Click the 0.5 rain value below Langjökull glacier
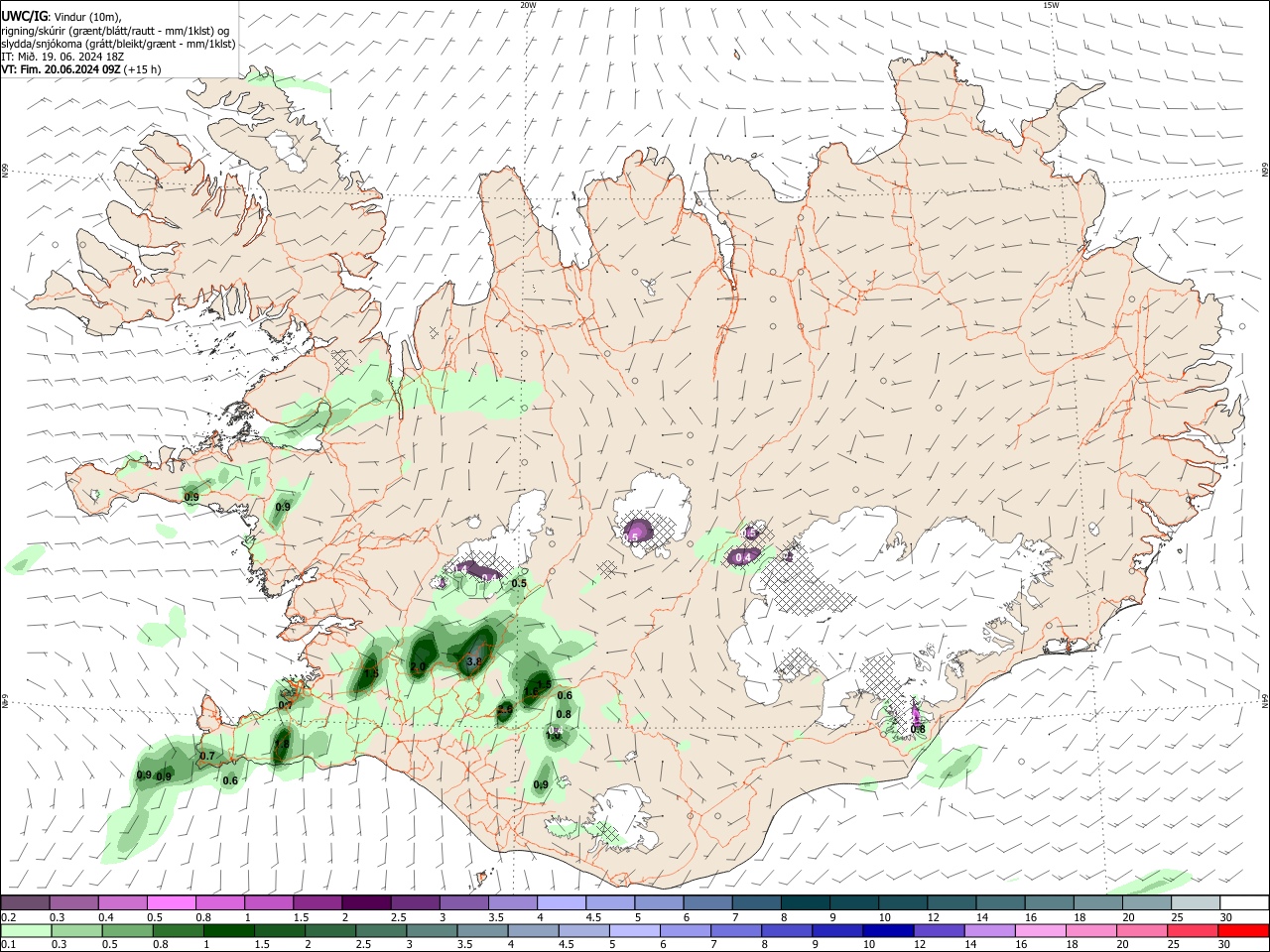This screenshot has width=1270, height=952. click(519, 584)
